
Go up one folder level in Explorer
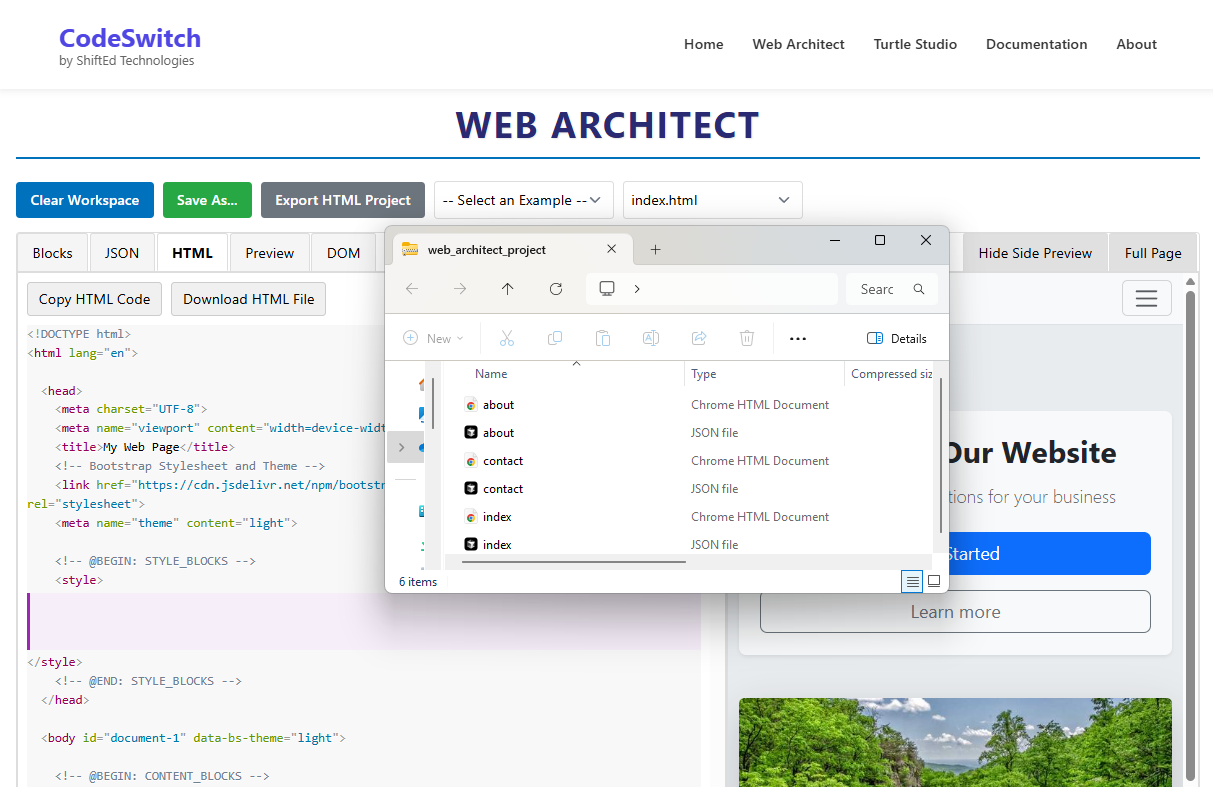[x=508, y=289]
